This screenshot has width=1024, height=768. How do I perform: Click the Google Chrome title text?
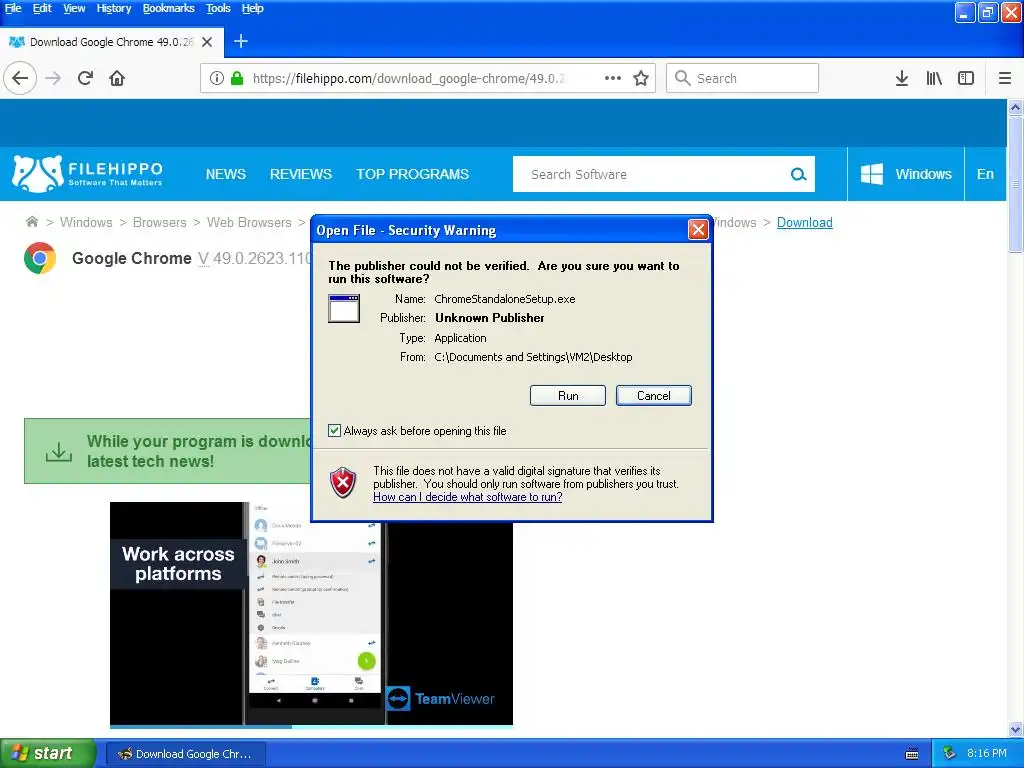(131, 258)
